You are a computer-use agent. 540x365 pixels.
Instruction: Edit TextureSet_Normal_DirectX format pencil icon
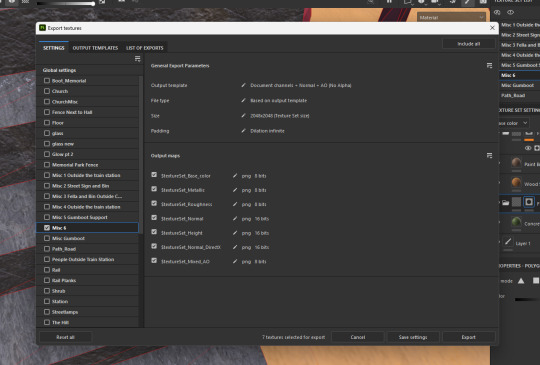235,247
